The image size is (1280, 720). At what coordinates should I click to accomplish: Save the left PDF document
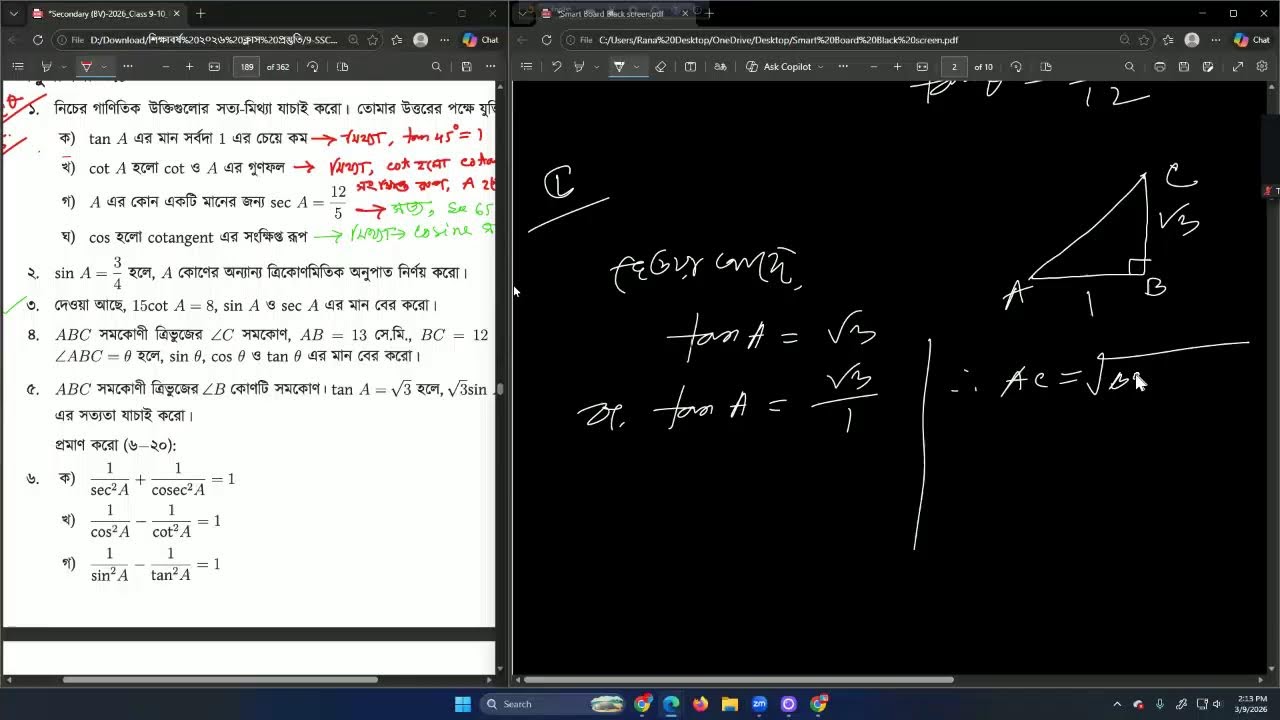coord(466,66)
